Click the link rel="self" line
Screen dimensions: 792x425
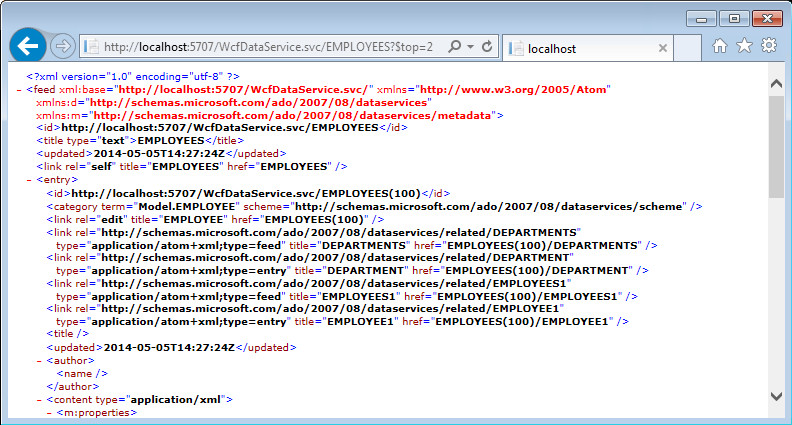click(192, 167)
